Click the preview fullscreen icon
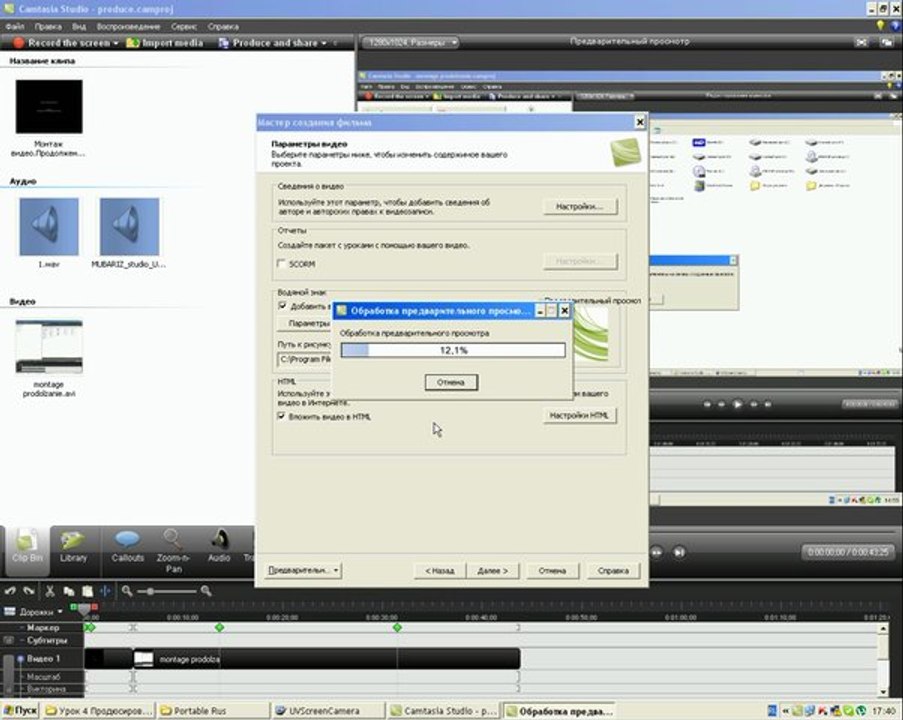Screen dimensions: 903x720 861,42
